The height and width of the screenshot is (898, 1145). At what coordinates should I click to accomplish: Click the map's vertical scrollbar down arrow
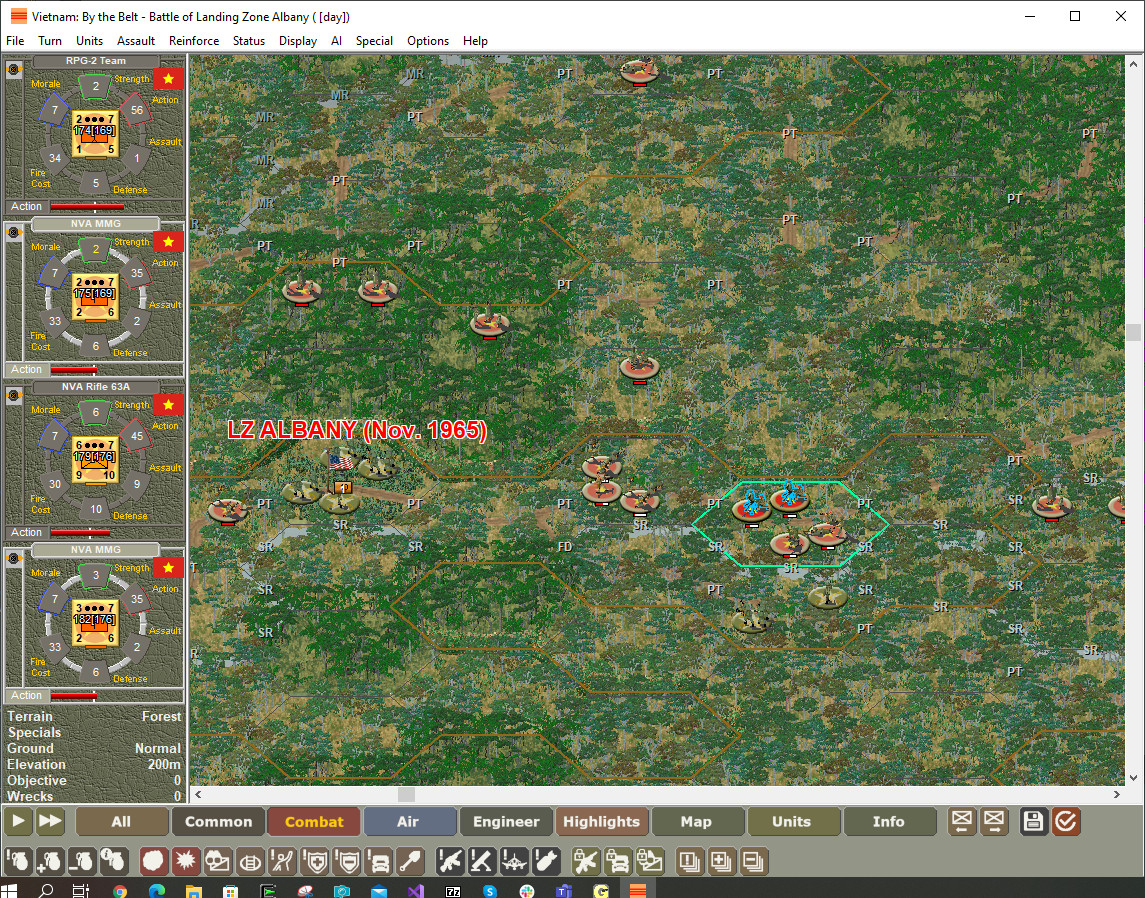tap(1133, 778)
